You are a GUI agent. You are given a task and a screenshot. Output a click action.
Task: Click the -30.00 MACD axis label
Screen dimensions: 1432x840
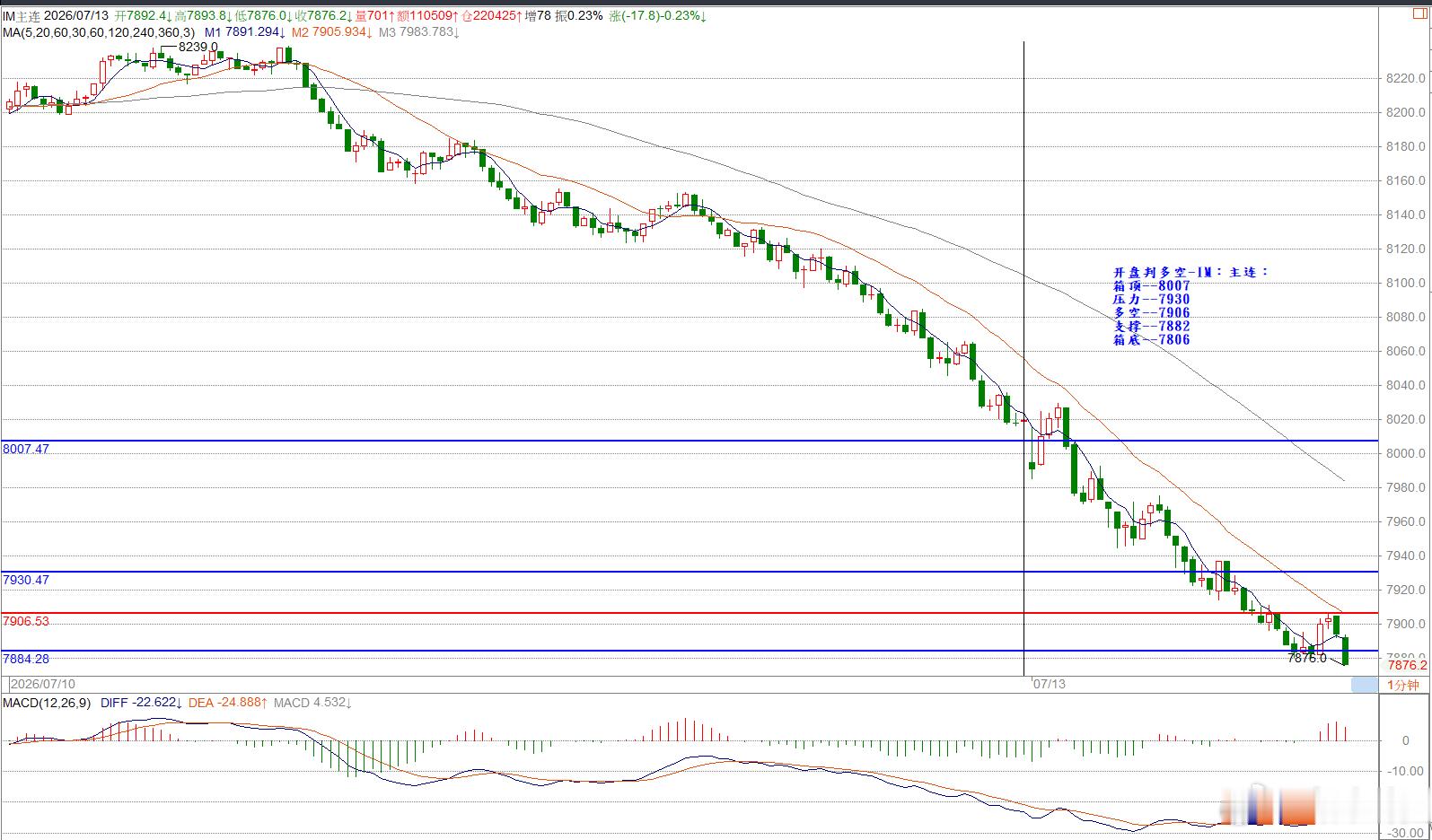tap(1406, 832)
